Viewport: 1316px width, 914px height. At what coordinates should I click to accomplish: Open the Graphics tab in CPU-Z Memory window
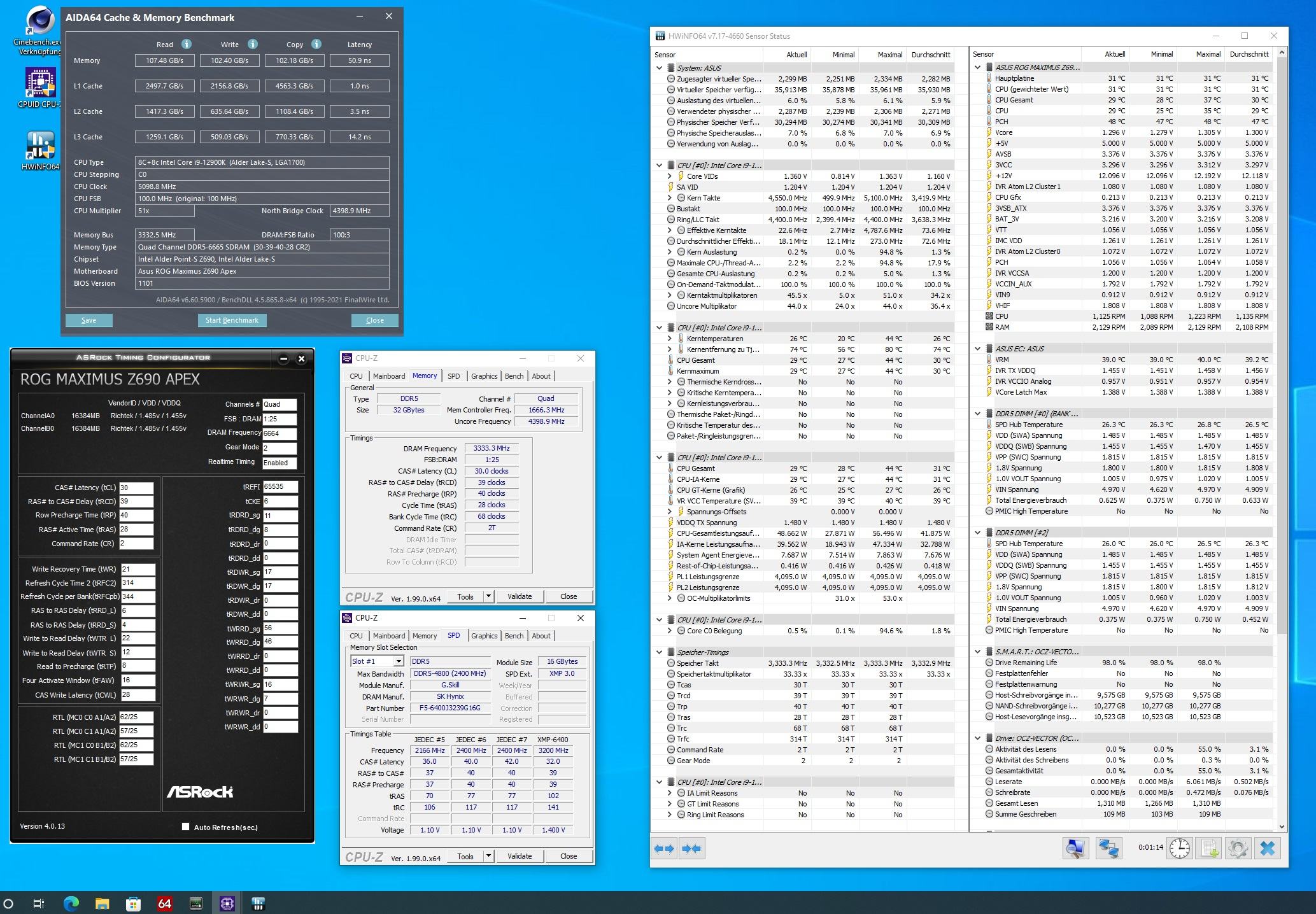point(484,376)
